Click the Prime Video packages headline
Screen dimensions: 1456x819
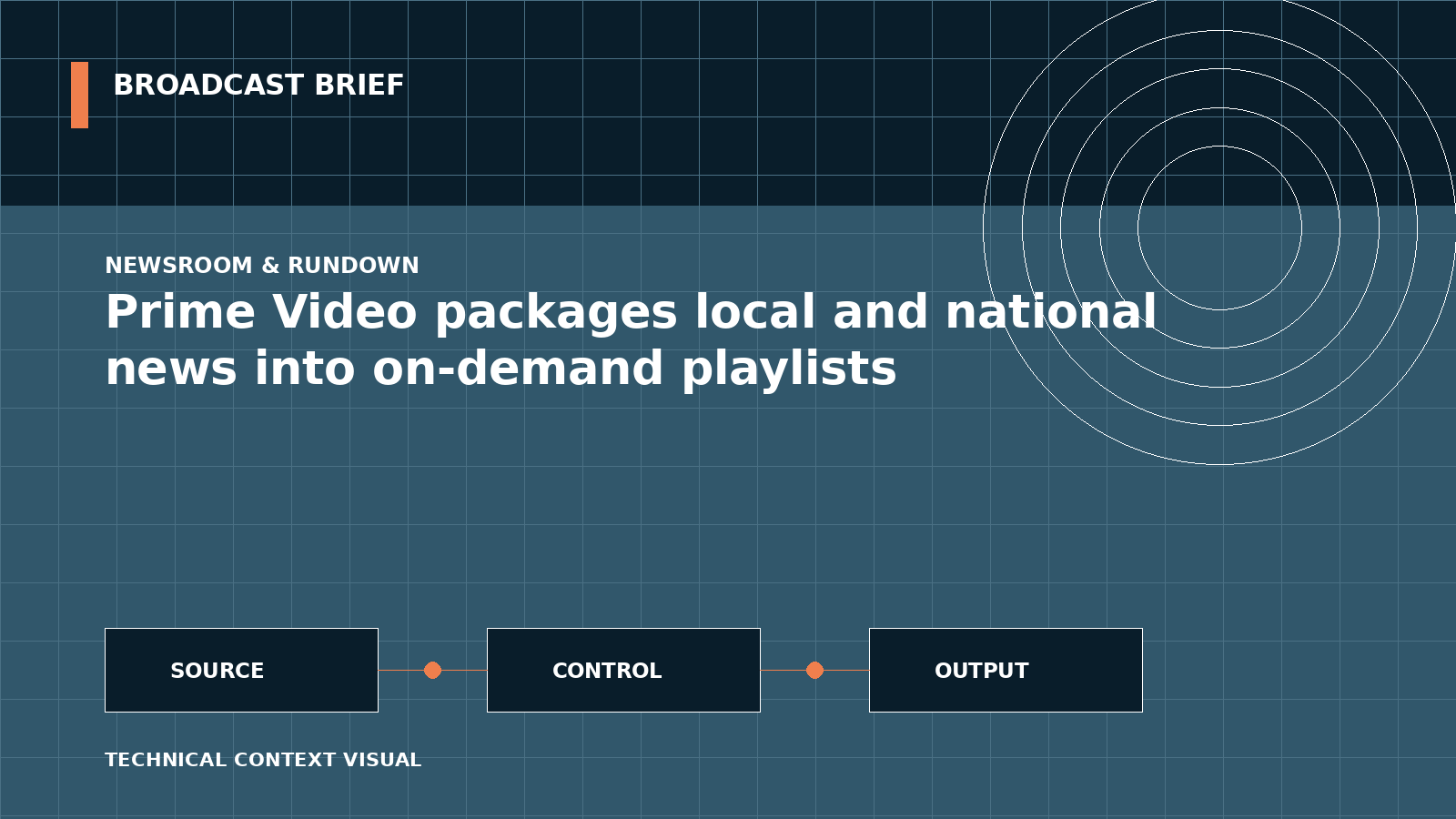[631, 340]
